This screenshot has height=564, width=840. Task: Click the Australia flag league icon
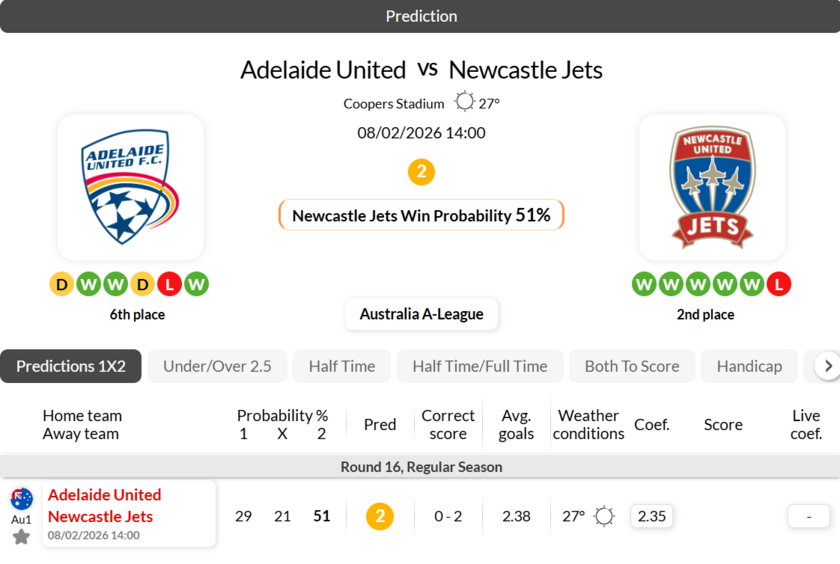click(x=21, y=499)
